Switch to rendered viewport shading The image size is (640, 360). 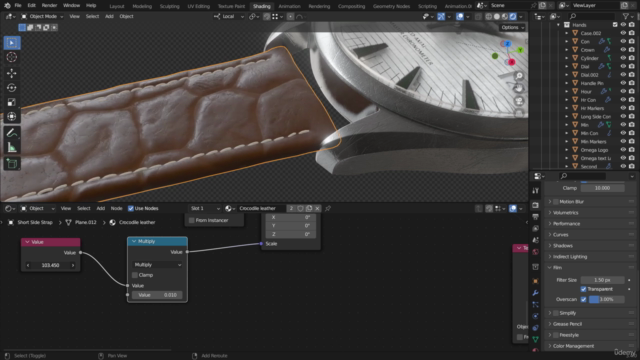point(513,16)
